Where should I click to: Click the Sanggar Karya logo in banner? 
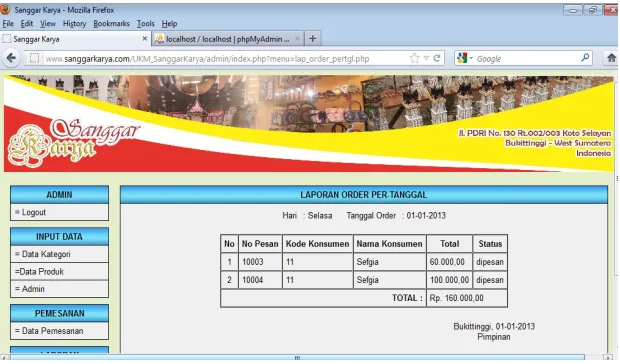[73, 142]
